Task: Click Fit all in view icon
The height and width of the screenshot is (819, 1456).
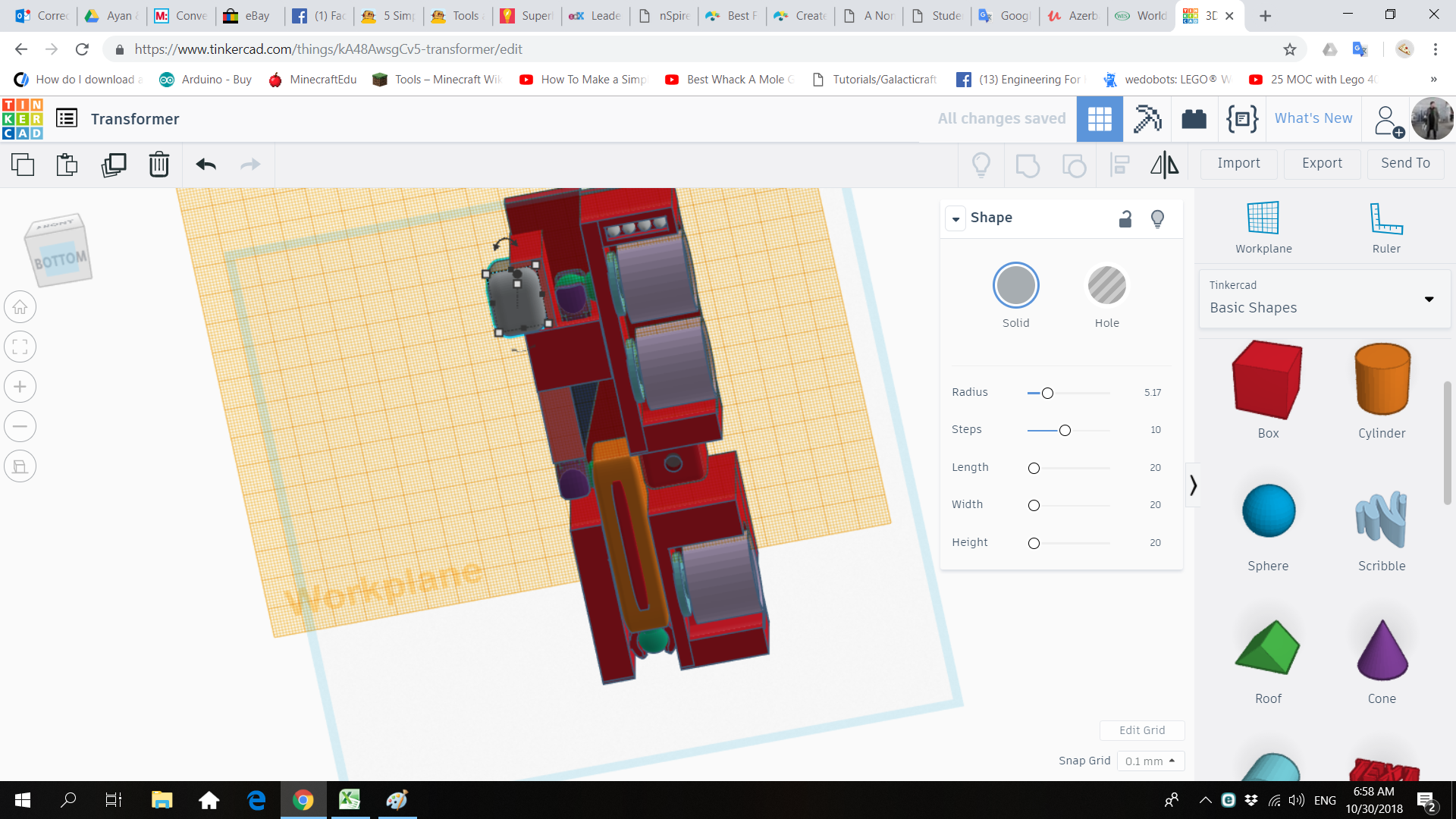Action: [20, 347]
